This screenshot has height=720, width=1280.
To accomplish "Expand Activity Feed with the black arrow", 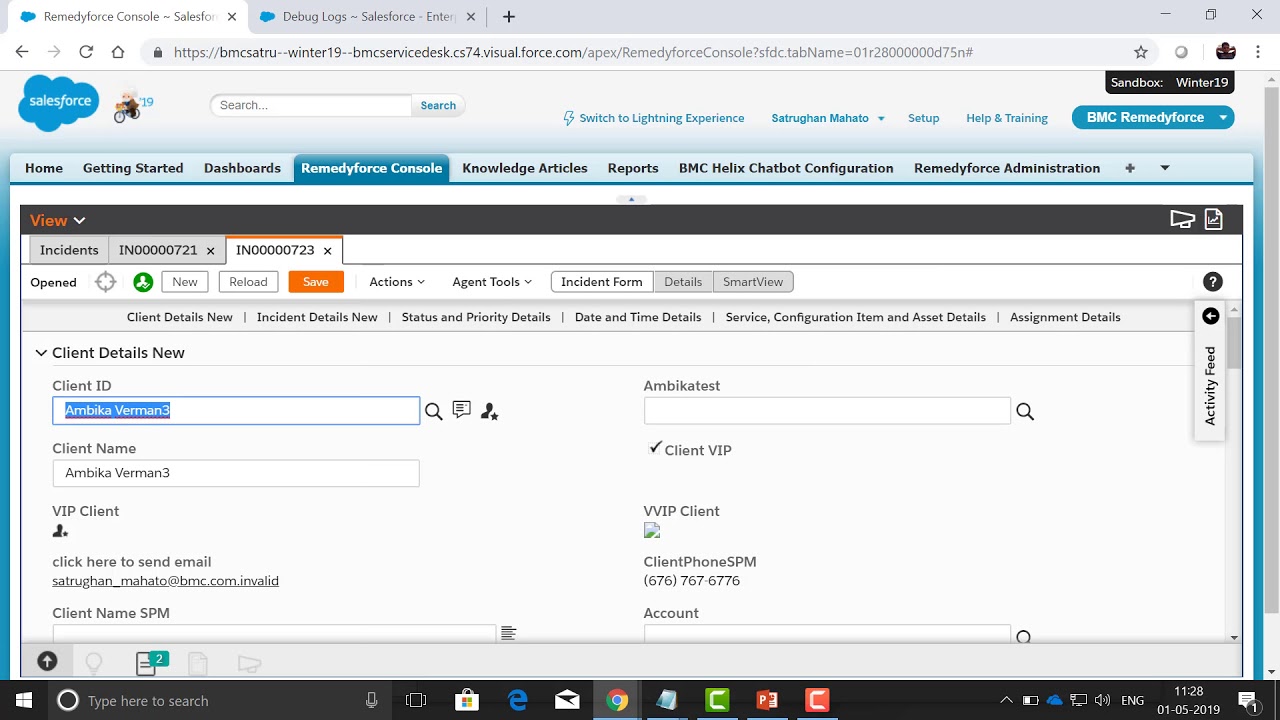I will tap(1210, 316).
